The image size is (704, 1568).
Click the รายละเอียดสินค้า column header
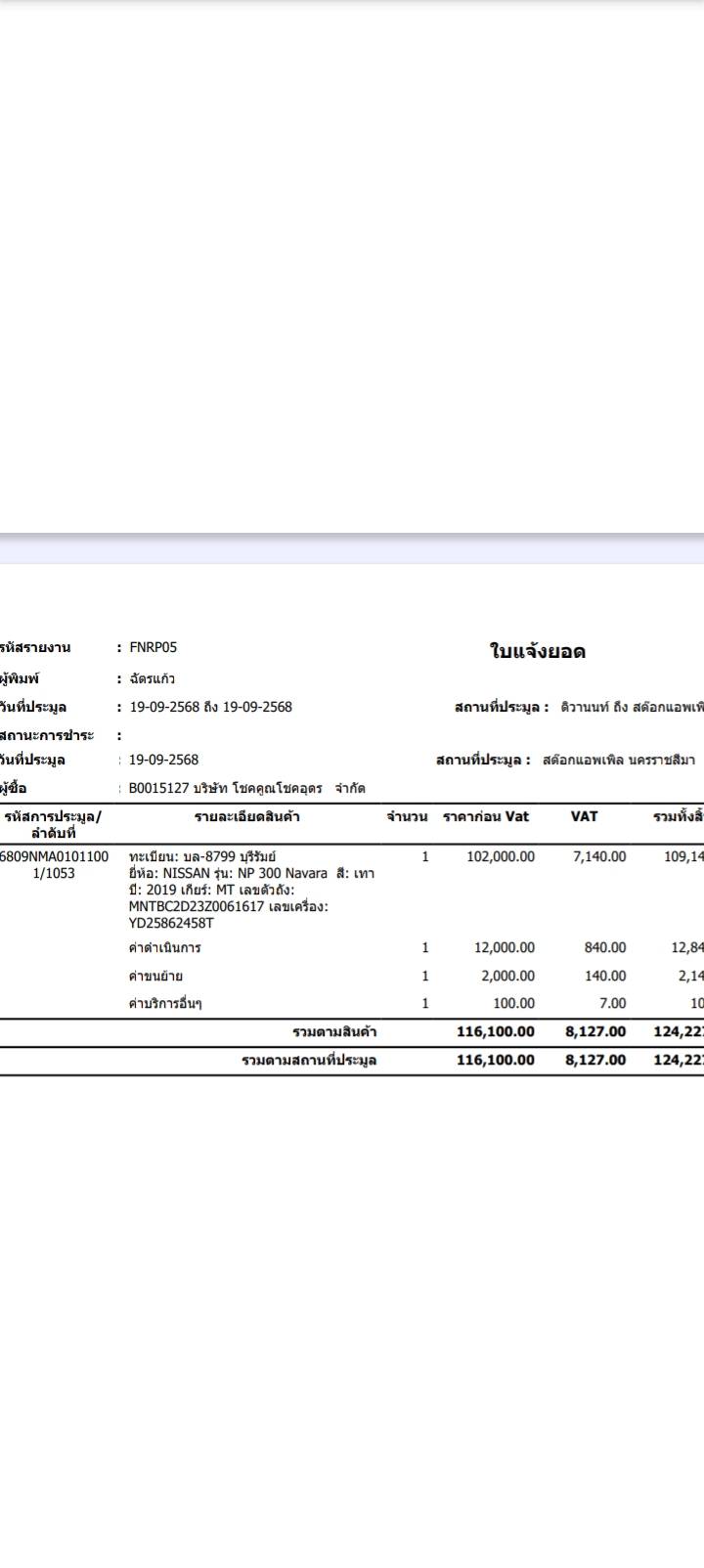pos(247,816)
